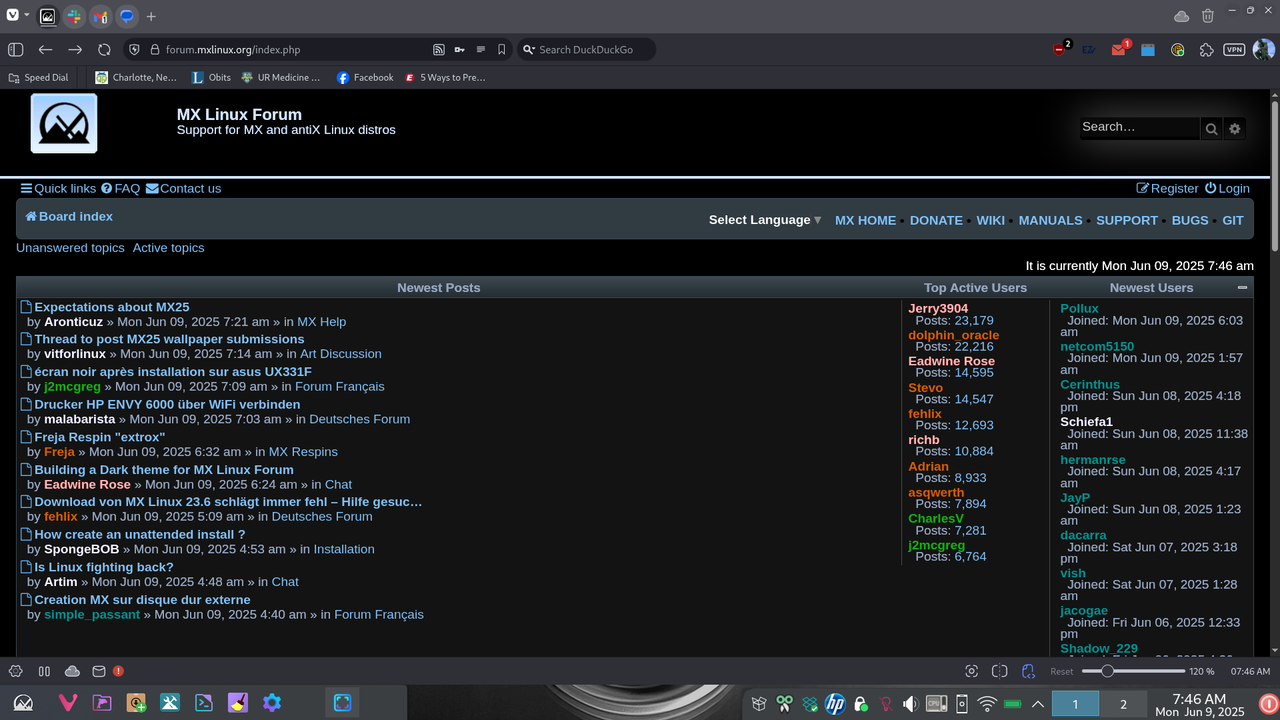Viewport: 1280px width, 720px height.
Task: Open the mail extension icon with badge
Action: tap(1119, 49)
